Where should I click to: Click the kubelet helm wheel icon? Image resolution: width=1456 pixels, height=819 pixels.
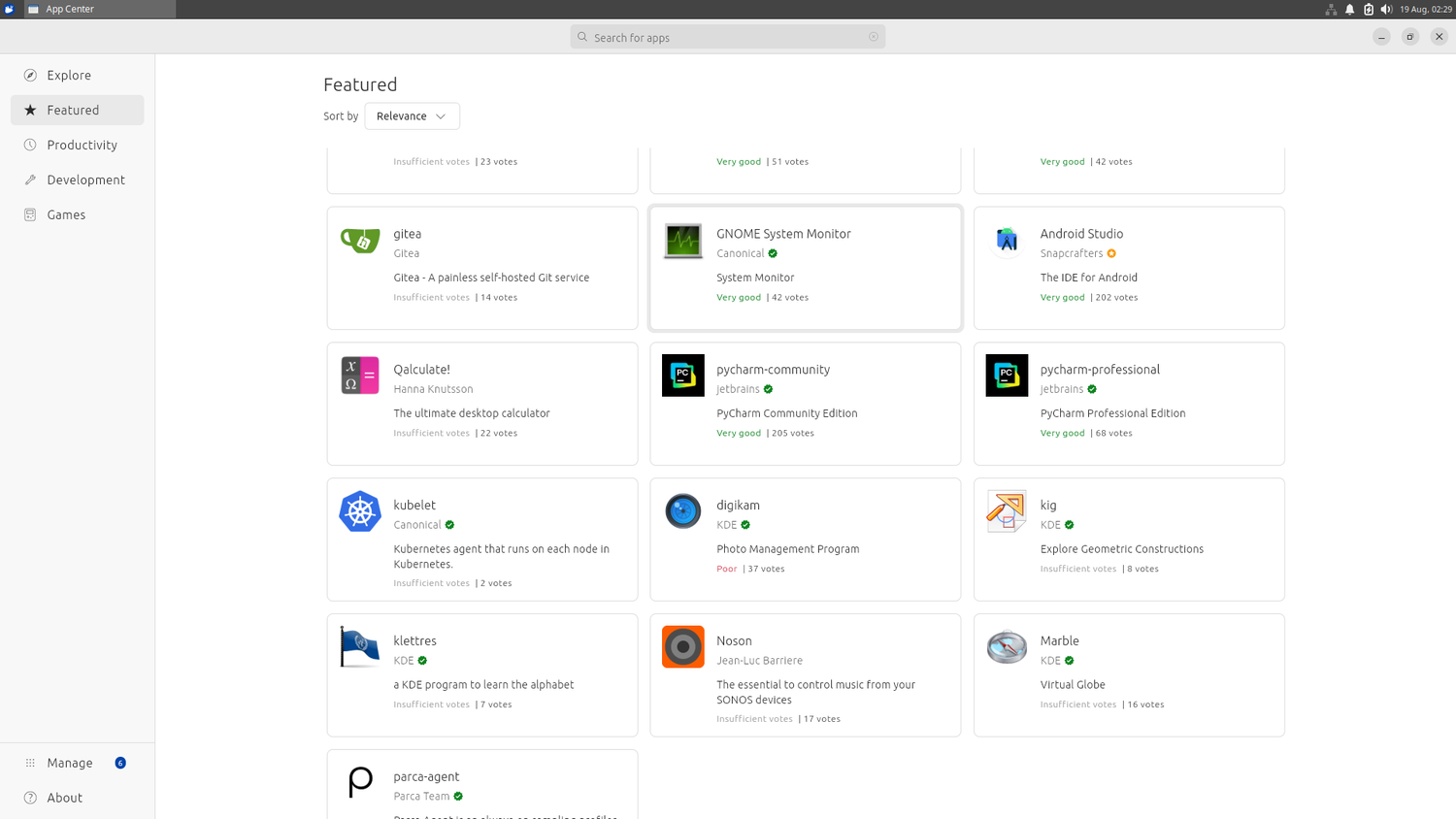click(x=360, y=511)
